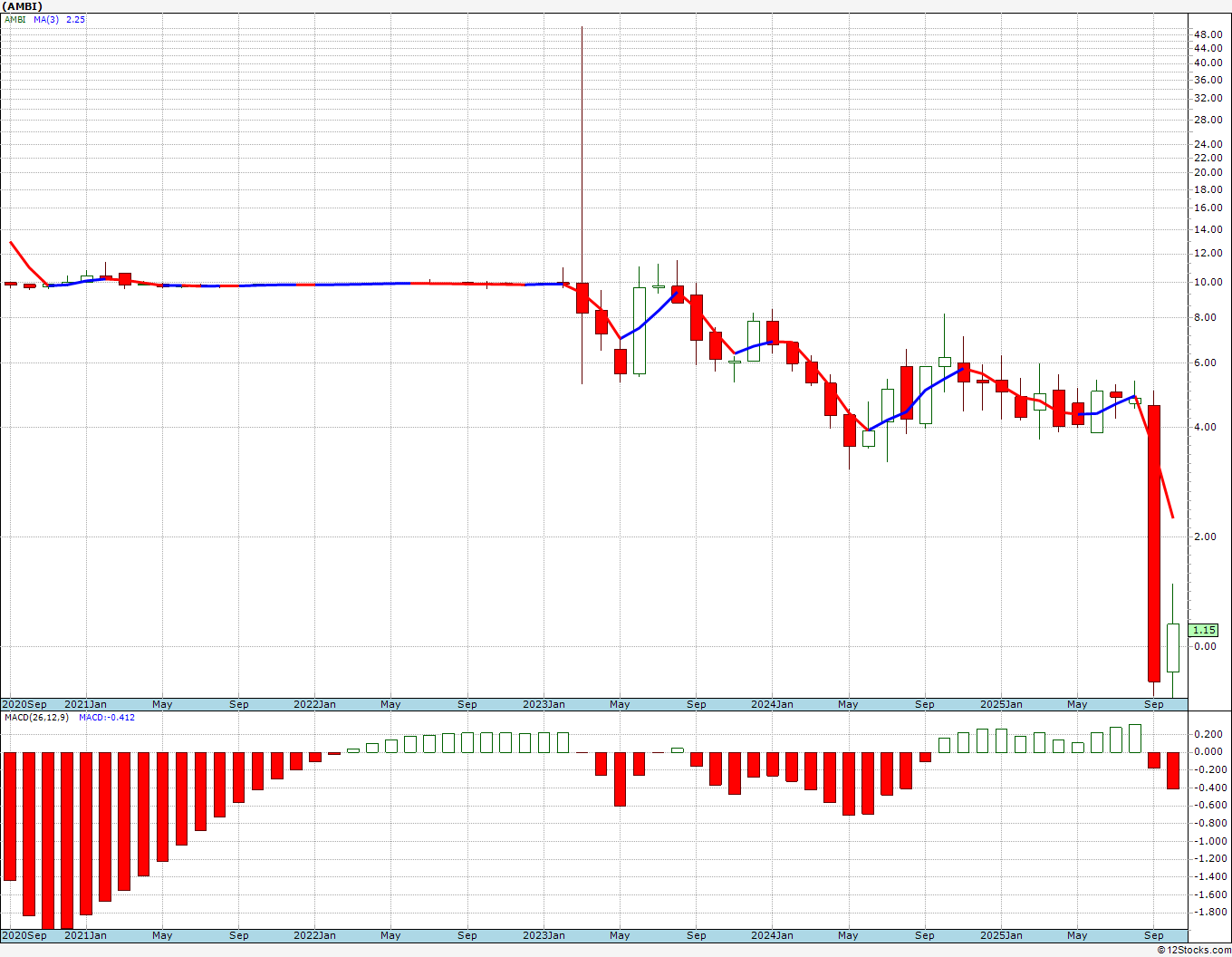The height and width of the screenshot is (957, 1232).
Task: Select the huge red candle of September 2025
Action: point(1154,544)
